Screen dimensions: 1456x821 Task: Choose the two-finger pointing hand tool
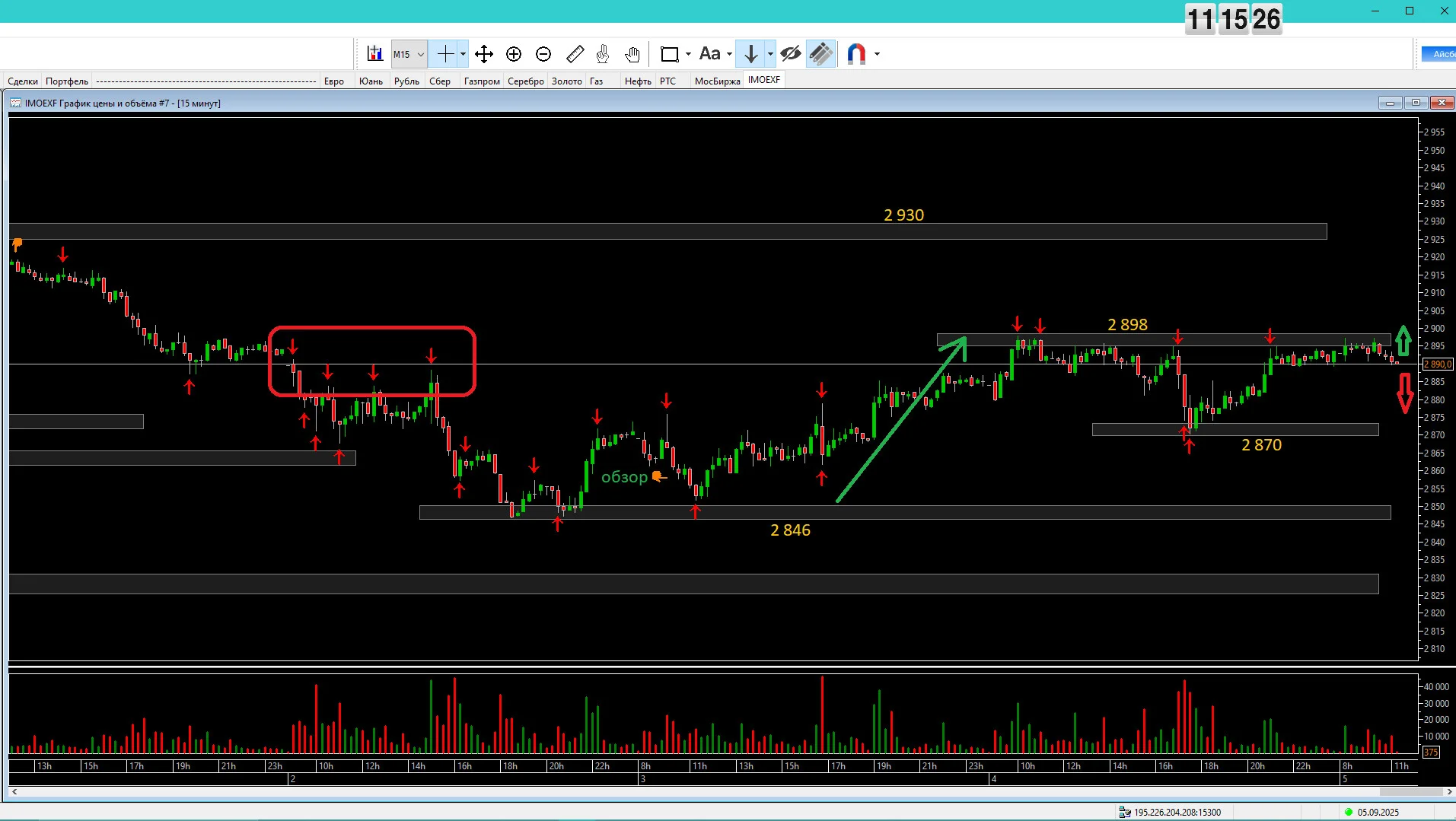tap(603, 54)
